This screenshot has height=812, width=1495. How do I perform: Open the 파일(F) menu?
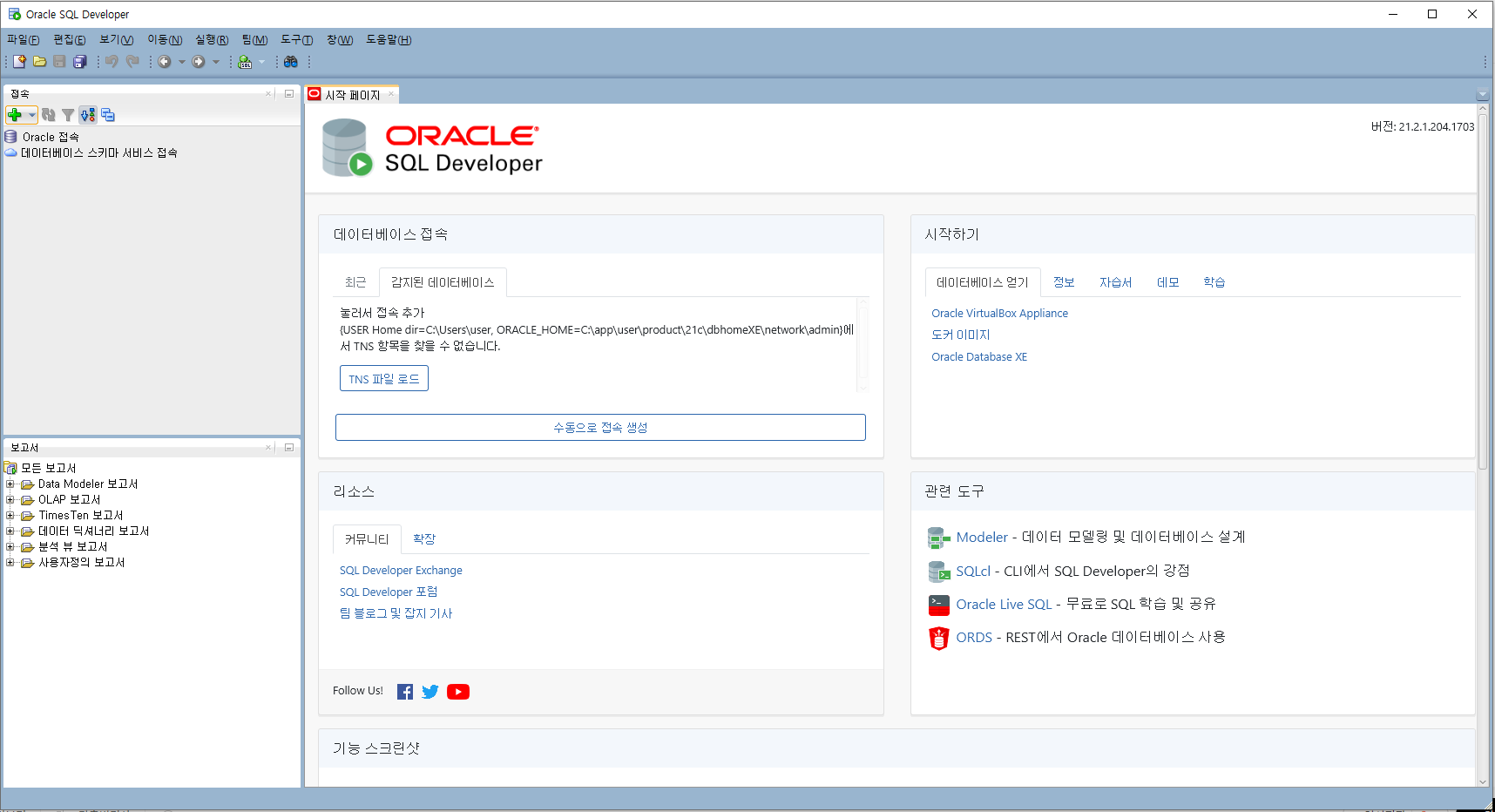coord(23,40)
